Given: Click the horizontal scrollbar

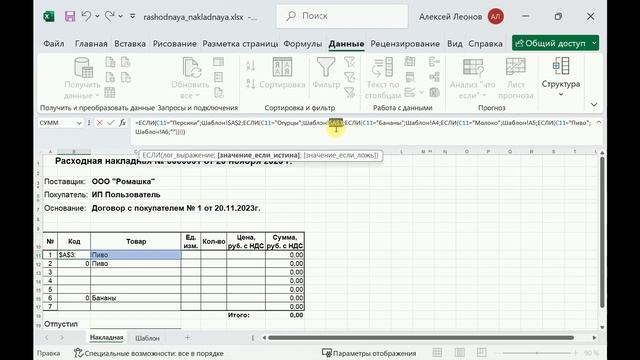Looking at the screenshot, I should pos(421,338).
